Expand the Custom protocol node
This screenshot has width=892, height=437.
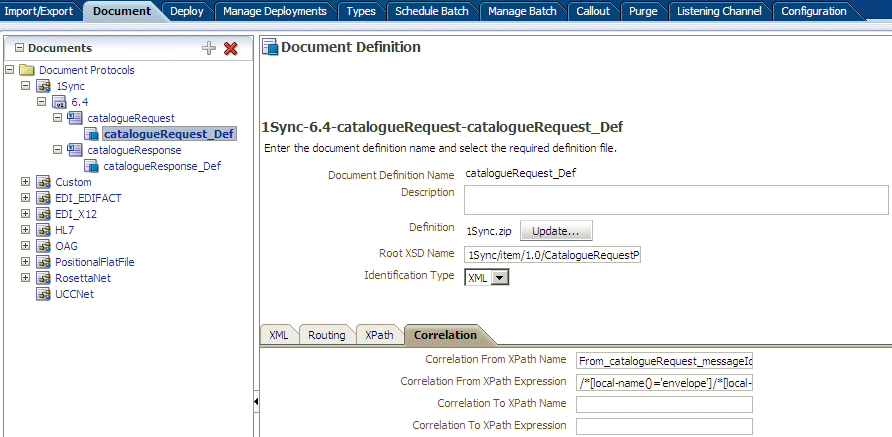25,182
